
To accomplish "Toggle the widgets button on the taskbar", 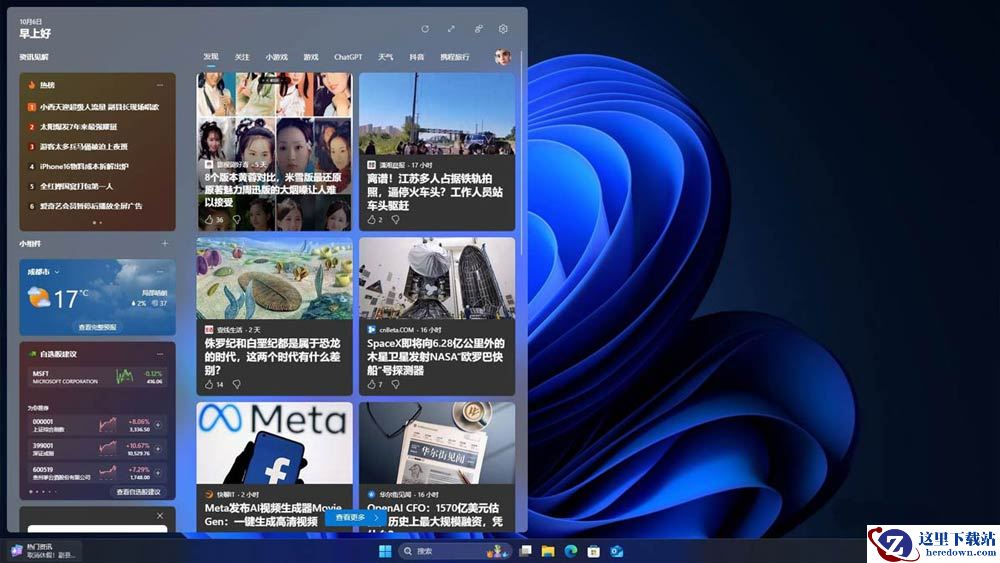I will [x=43, y=551].
